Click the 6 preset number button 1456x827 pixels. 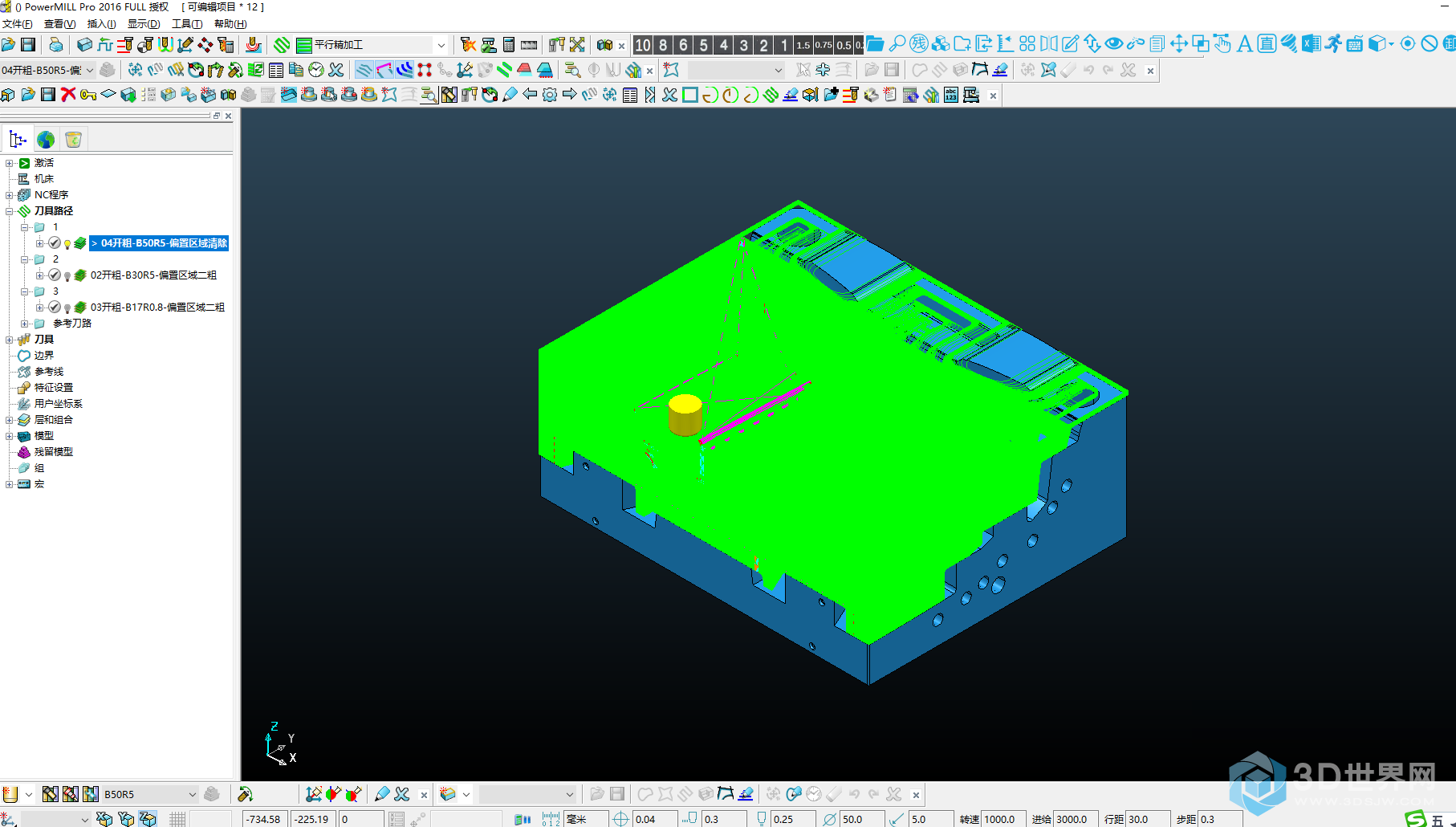(x=684, y=45)
